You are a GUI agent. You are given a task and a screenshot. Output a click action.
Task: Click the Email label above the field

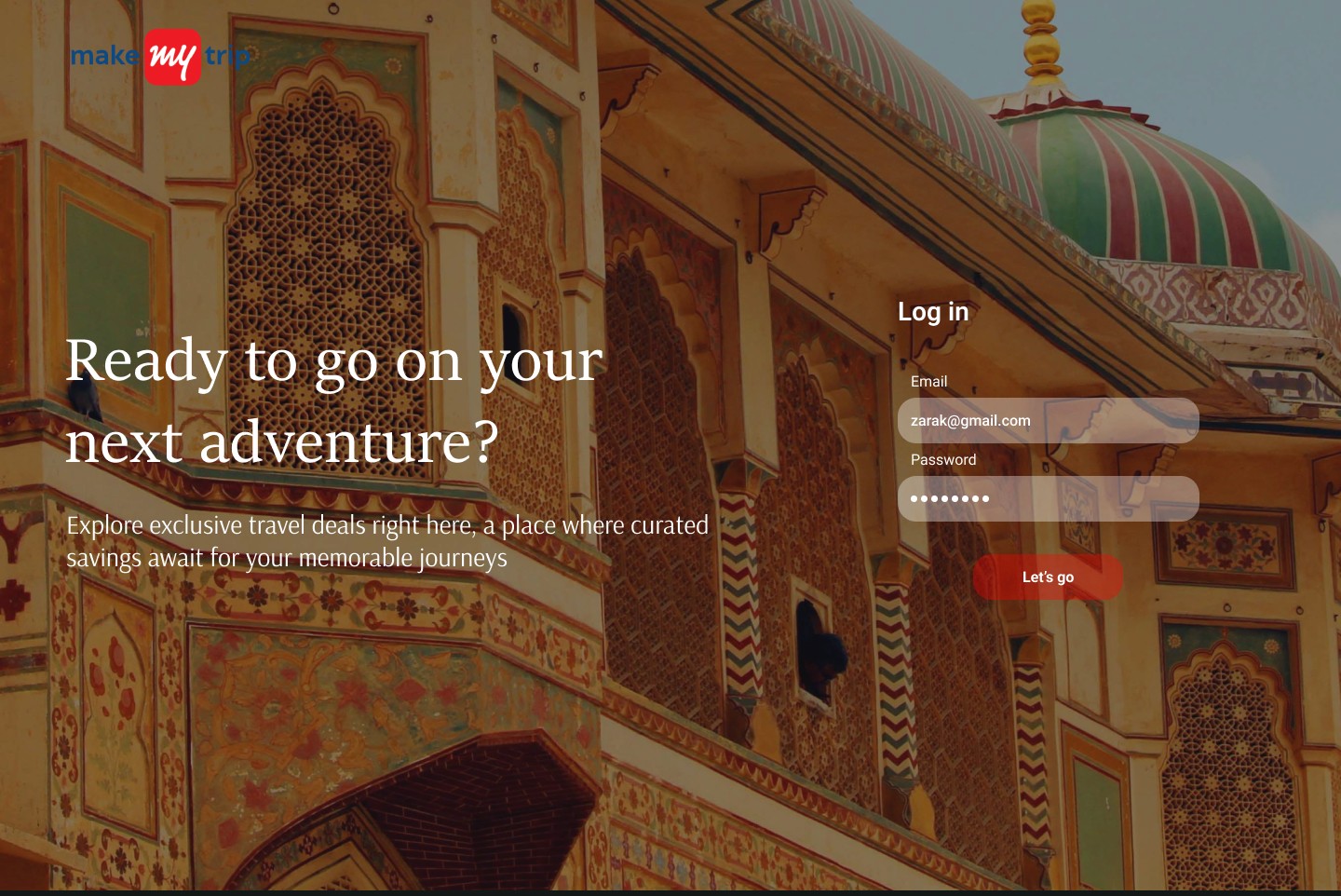click(x=928, y=381)
